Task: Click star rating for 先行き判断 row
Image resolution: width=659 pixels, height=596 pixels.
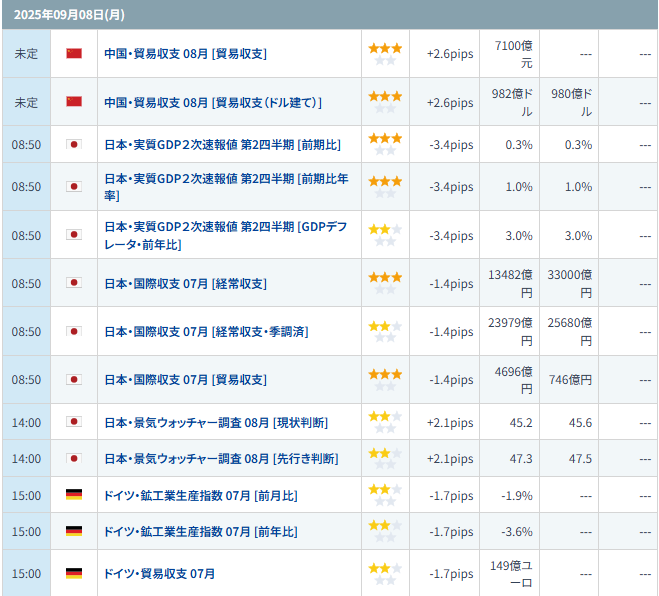Action: point(385,459)
